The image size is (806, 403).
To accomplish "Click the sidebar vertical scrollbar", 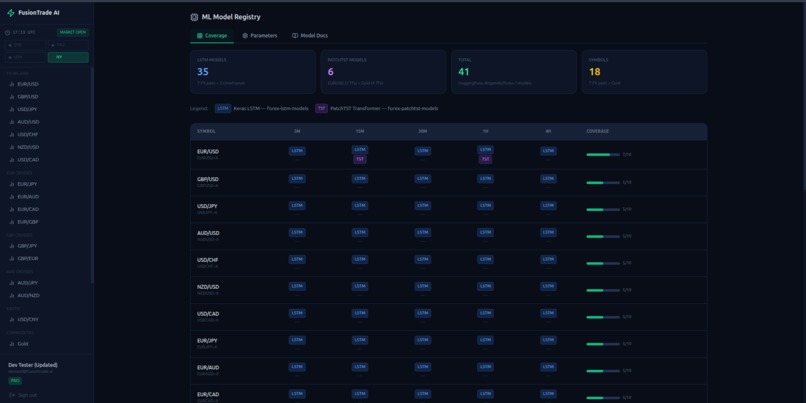I will click(92, 175).
